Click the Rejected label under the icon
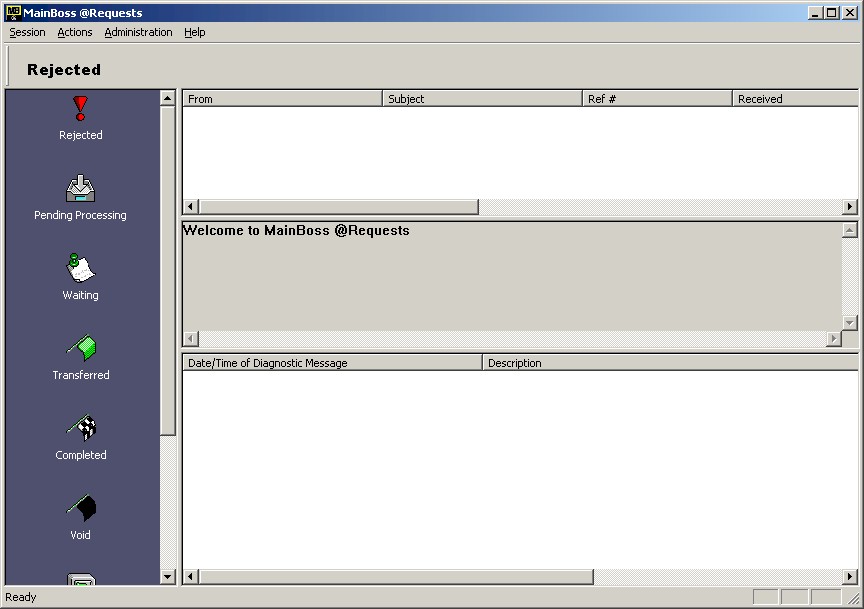864x609 pixels. tap(80, 135)
